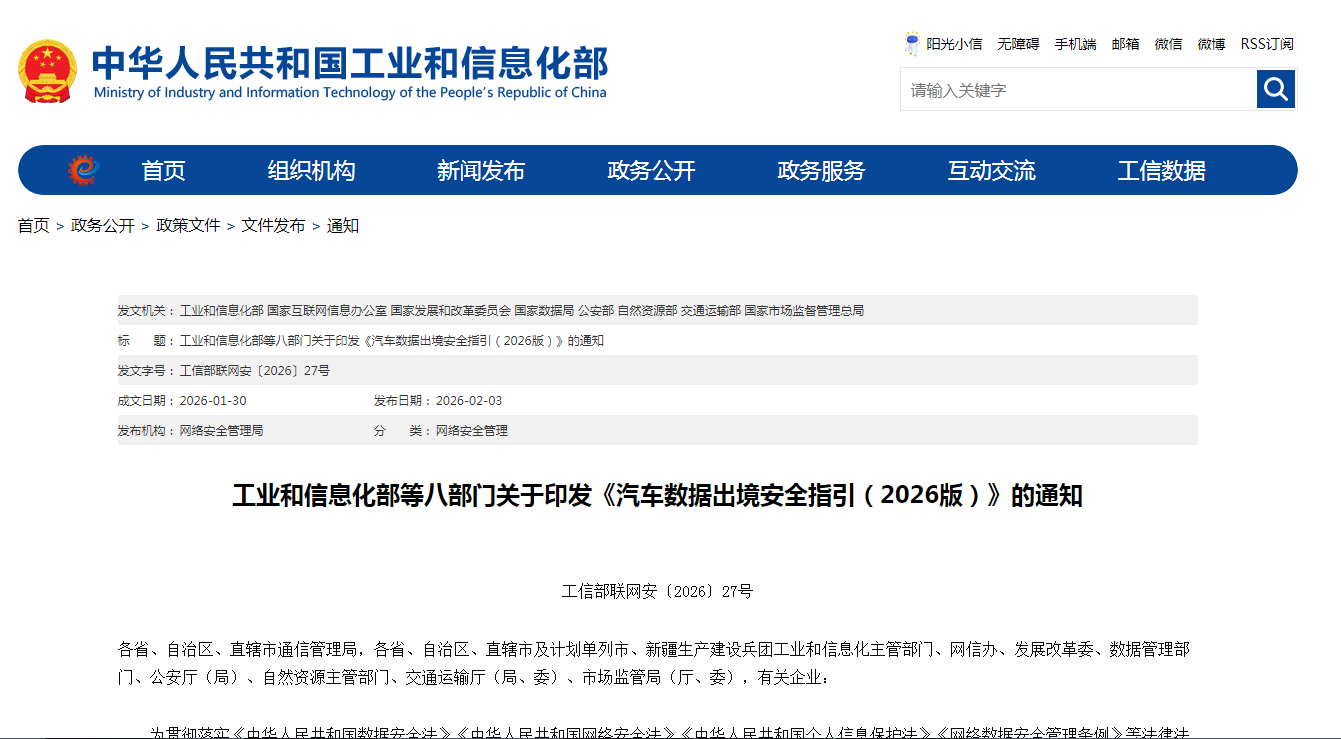The height and width of the screenshot is (739, 1341).
Task: Open the 互动交流 menu
Action: click(x=991, y=170)
